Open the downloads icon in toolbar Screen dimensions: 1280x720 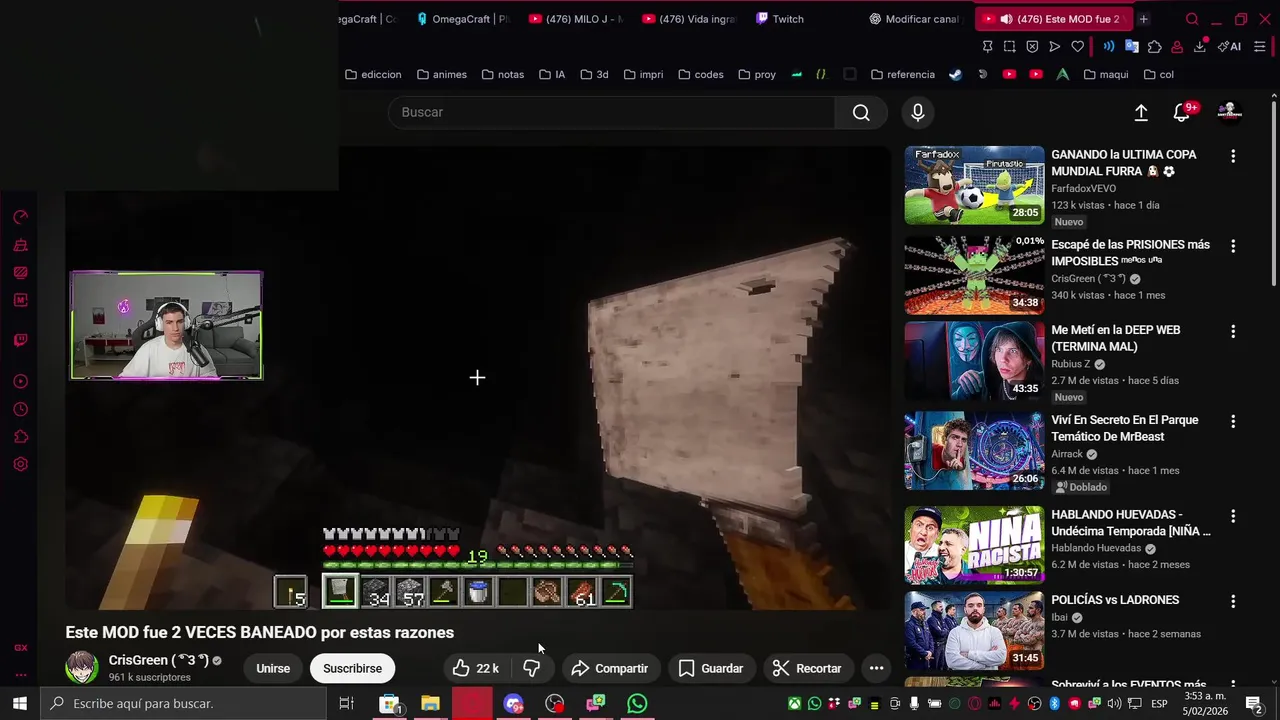[x=1199, y=46]
